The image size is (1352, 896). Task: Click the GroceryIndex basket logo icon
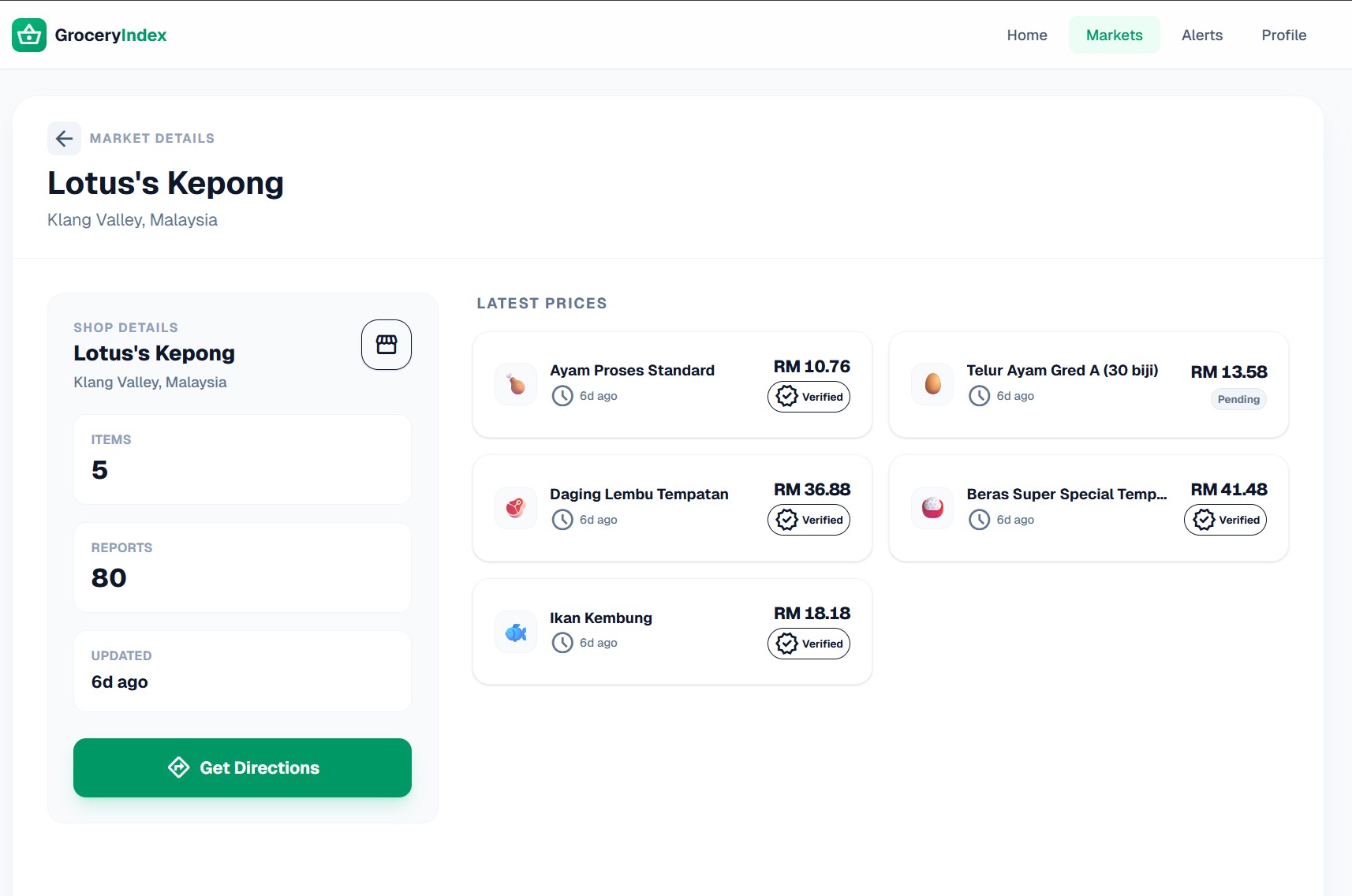(x=29, y=35)
